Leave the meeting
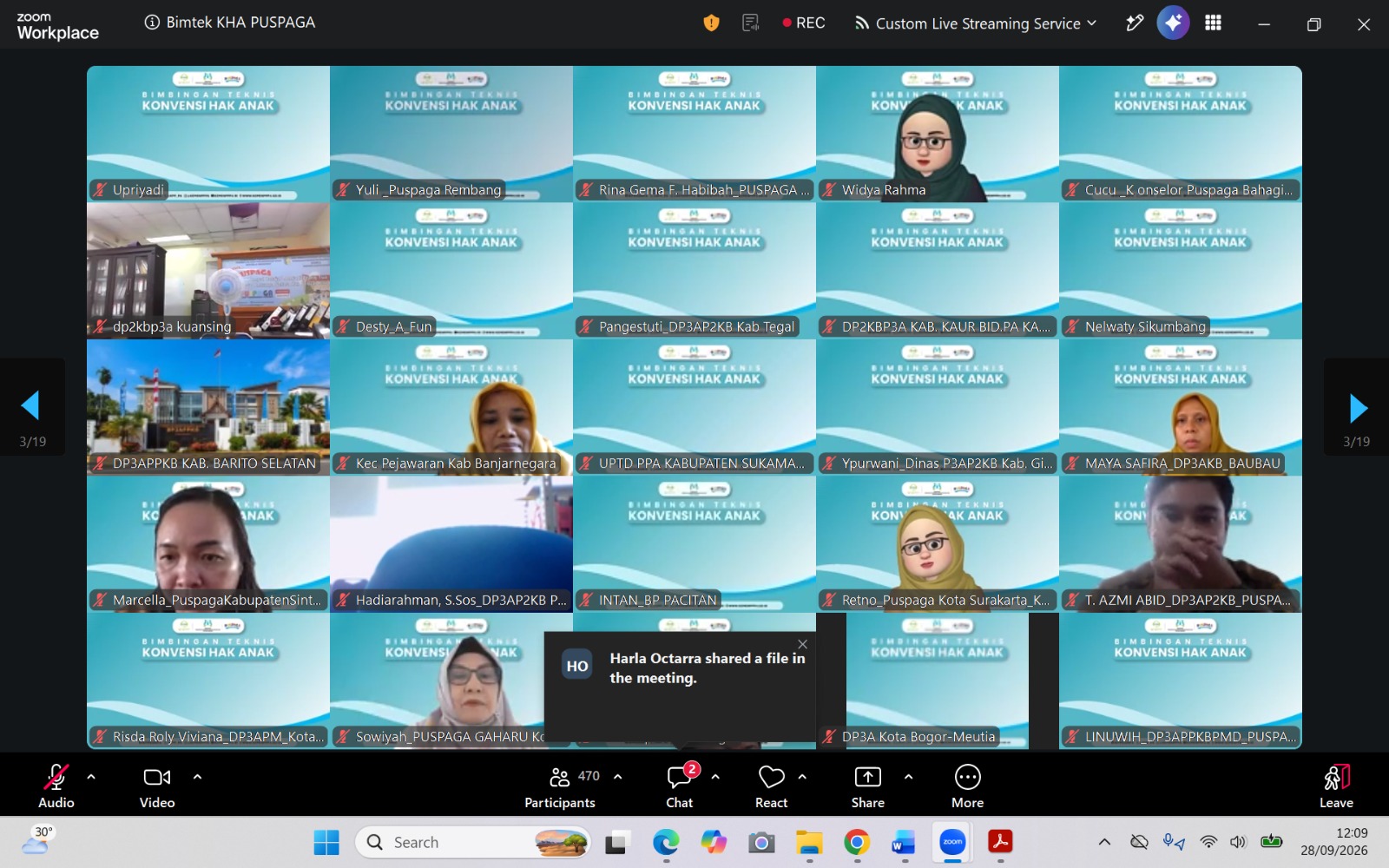 (1336, 786)
